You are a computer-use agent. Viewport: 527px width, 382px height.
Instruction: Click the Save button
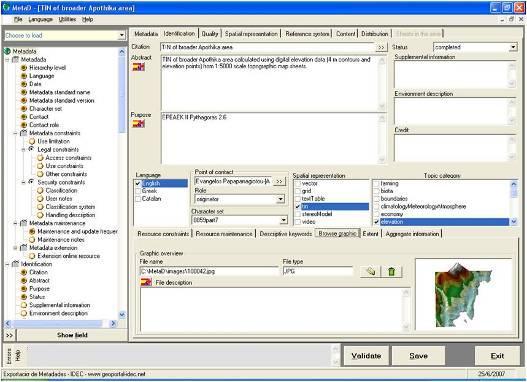[418, 356]
